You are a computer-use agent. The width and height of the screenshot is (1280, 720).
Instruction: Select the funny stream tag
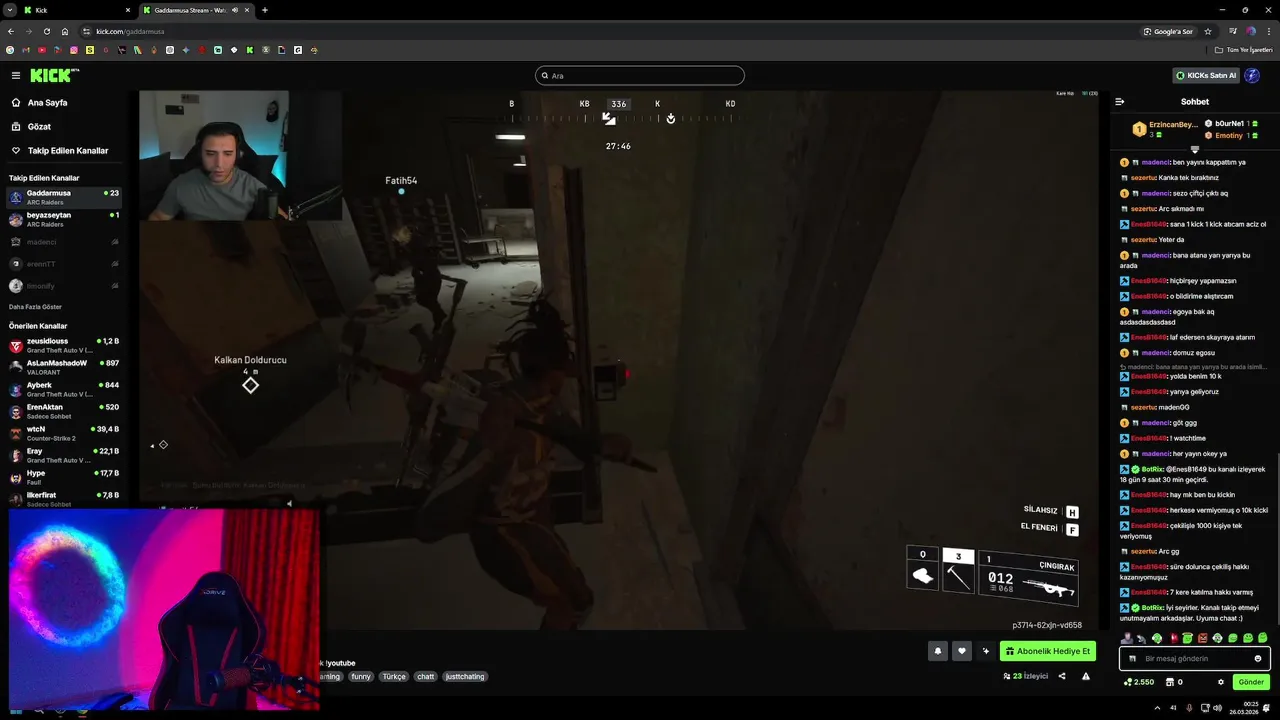361,676
